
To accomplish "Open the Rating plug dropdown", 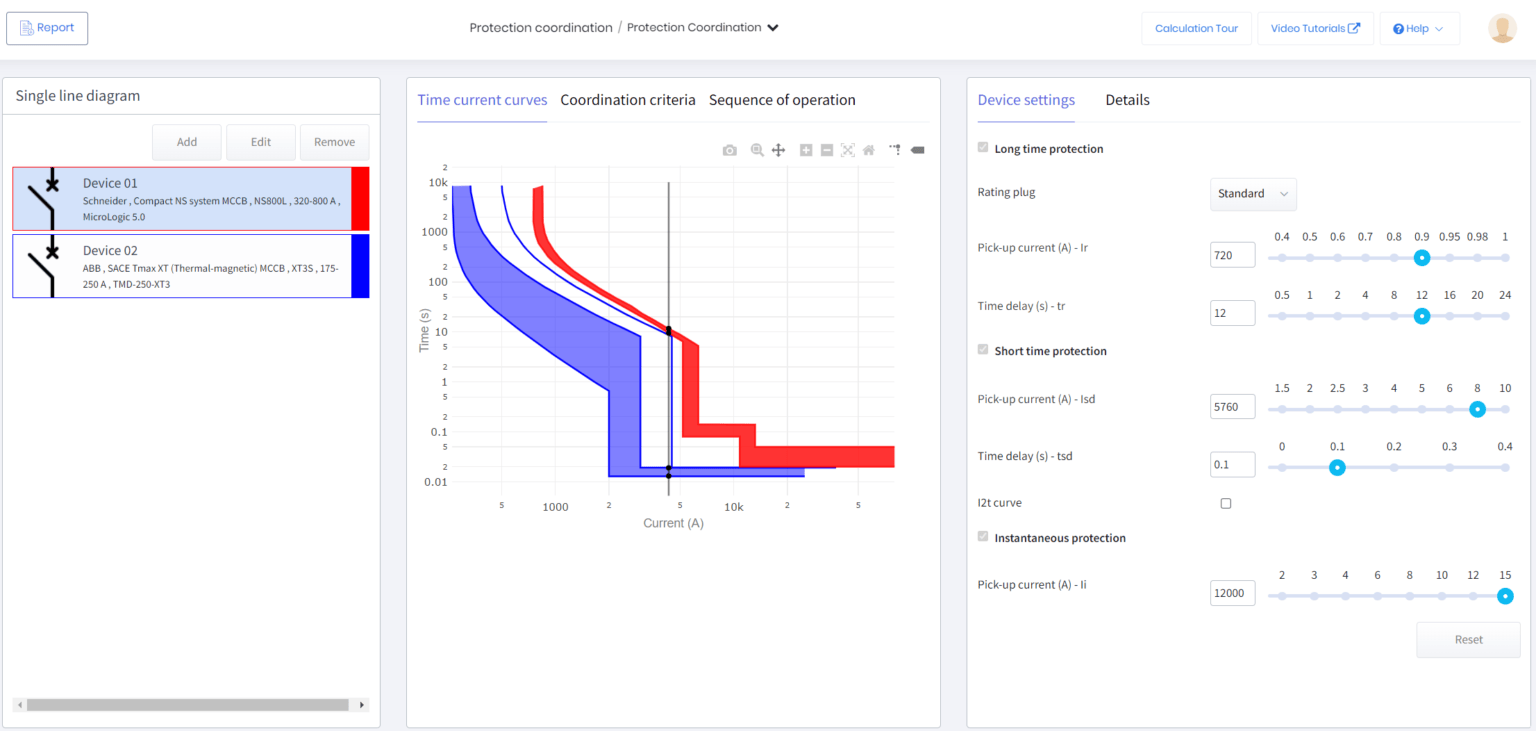I will pos(1253,194).
